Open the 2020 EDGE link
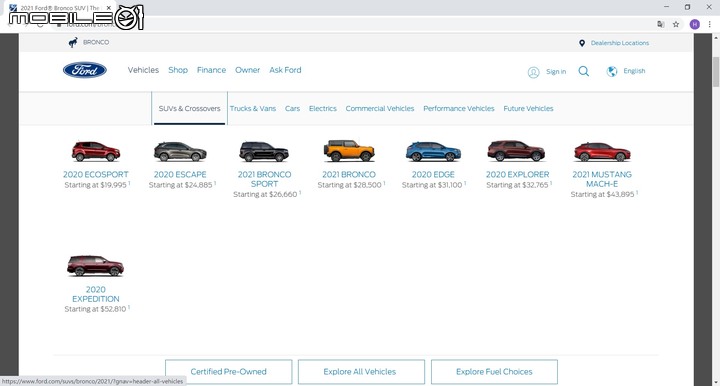Screen dimensions: 720x386 coord(433,174)
